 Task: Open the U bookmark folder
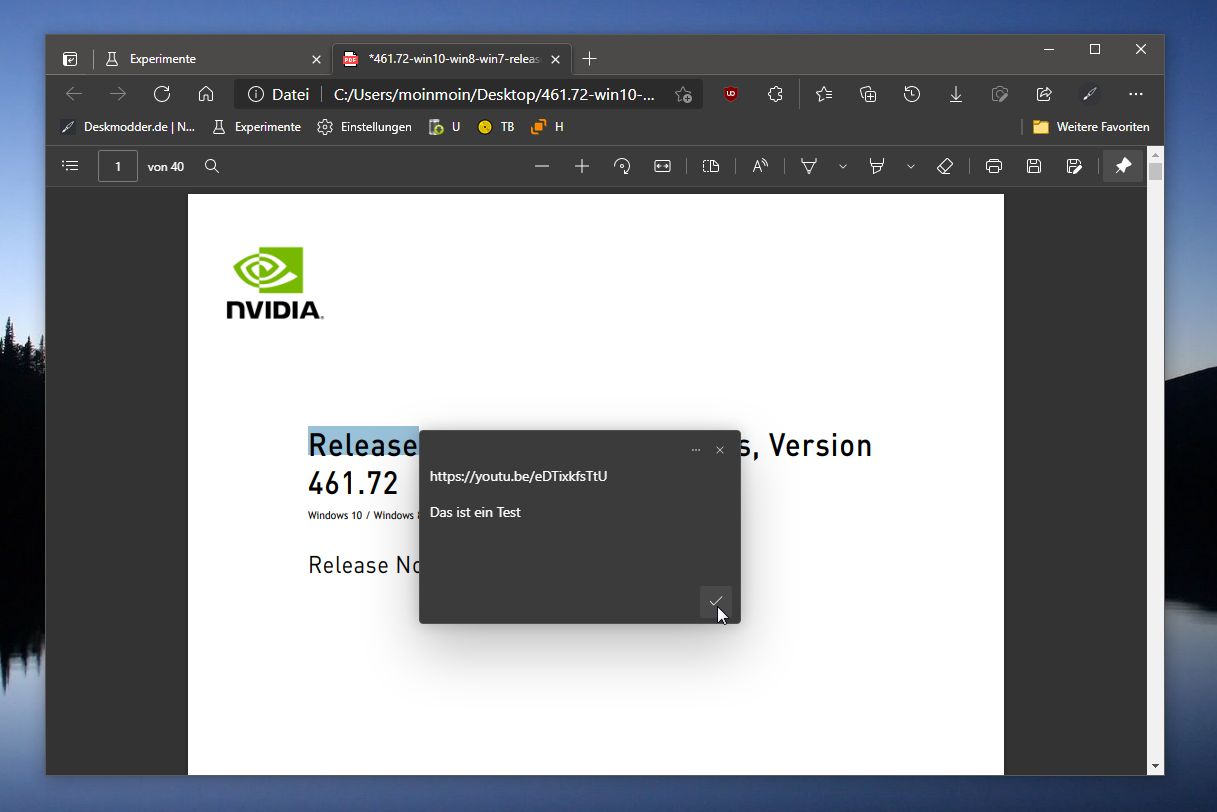click(x=444, y=127)
